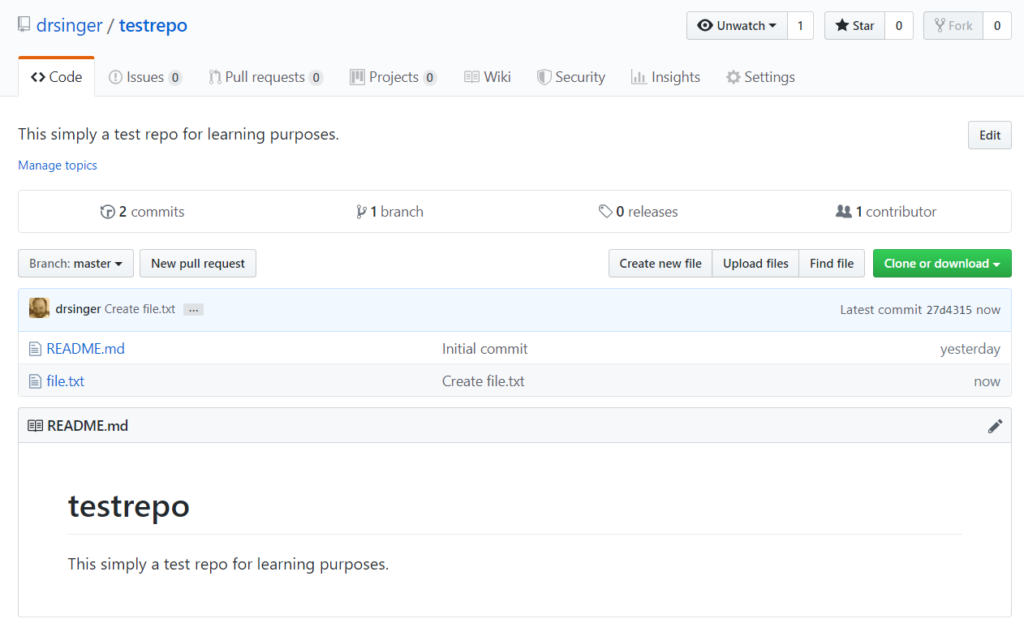The width and height of the screenshot is (1024, 632).
Task: Click the repository book icon beside drsinger
Action: pos(23,25)
